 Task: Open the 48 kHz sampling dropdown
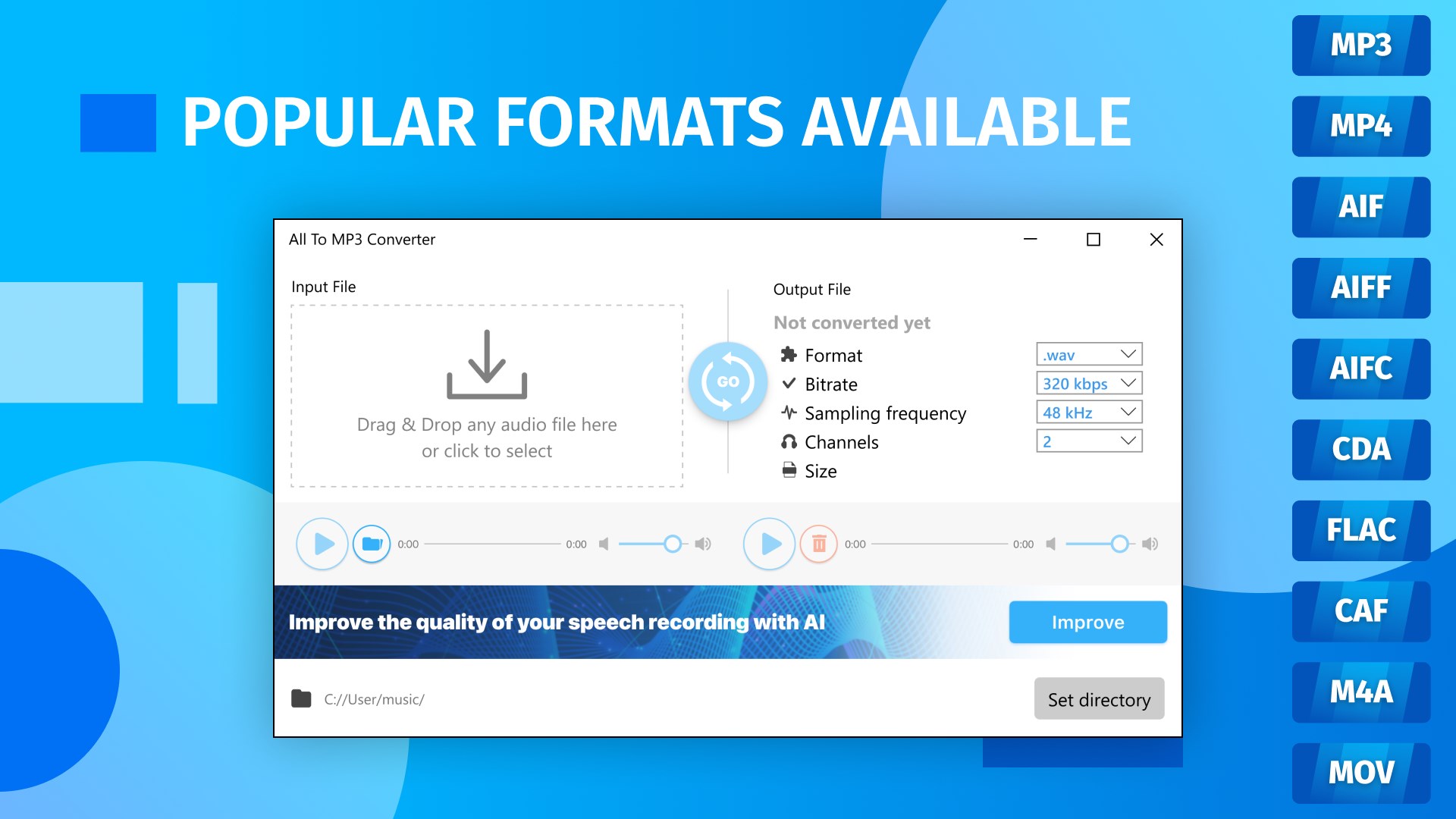point(1089,412)
